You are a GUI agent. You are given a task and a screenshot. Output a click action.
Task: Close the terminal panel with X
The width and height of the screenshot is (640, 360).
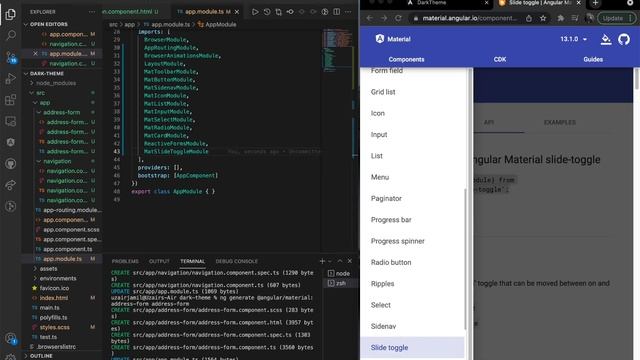pyautogui.click(x=350, y=261)
